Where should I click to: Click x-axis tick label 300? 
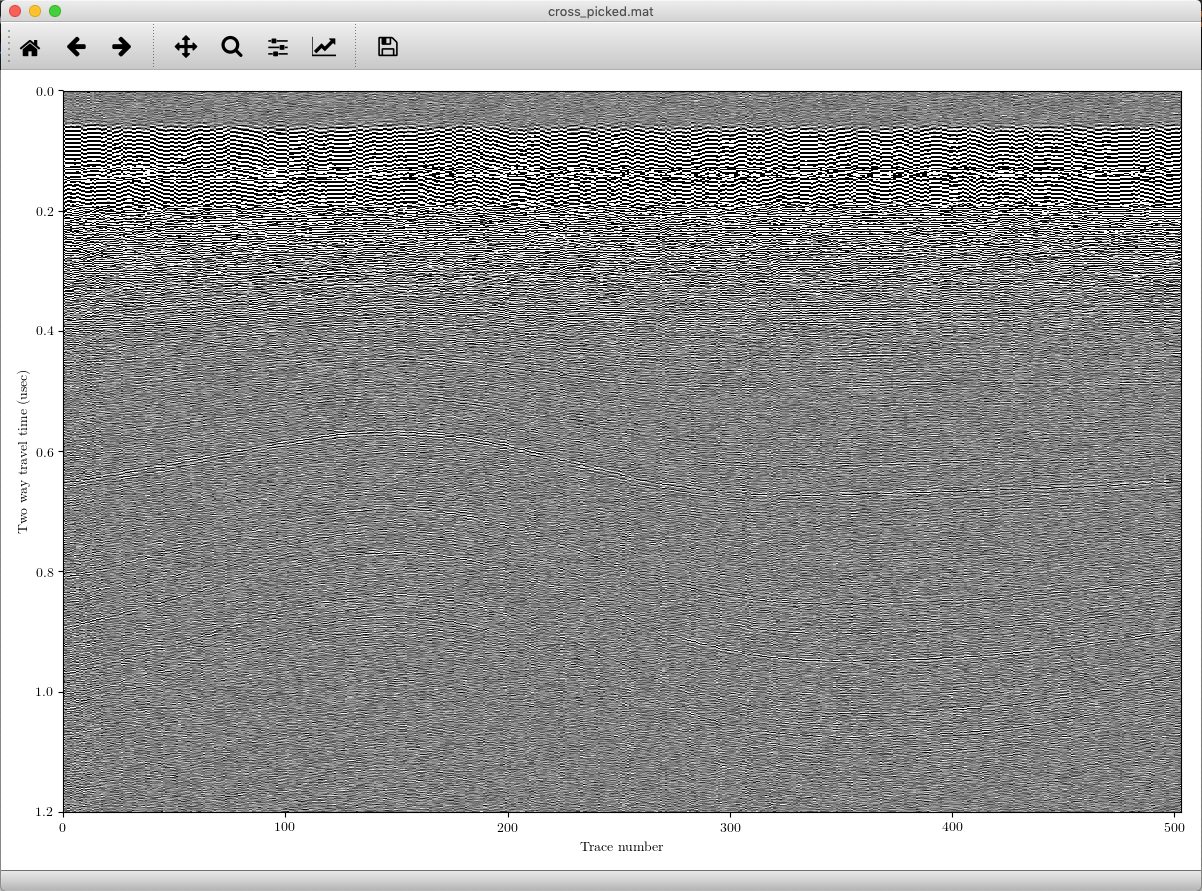click(730, 827)
